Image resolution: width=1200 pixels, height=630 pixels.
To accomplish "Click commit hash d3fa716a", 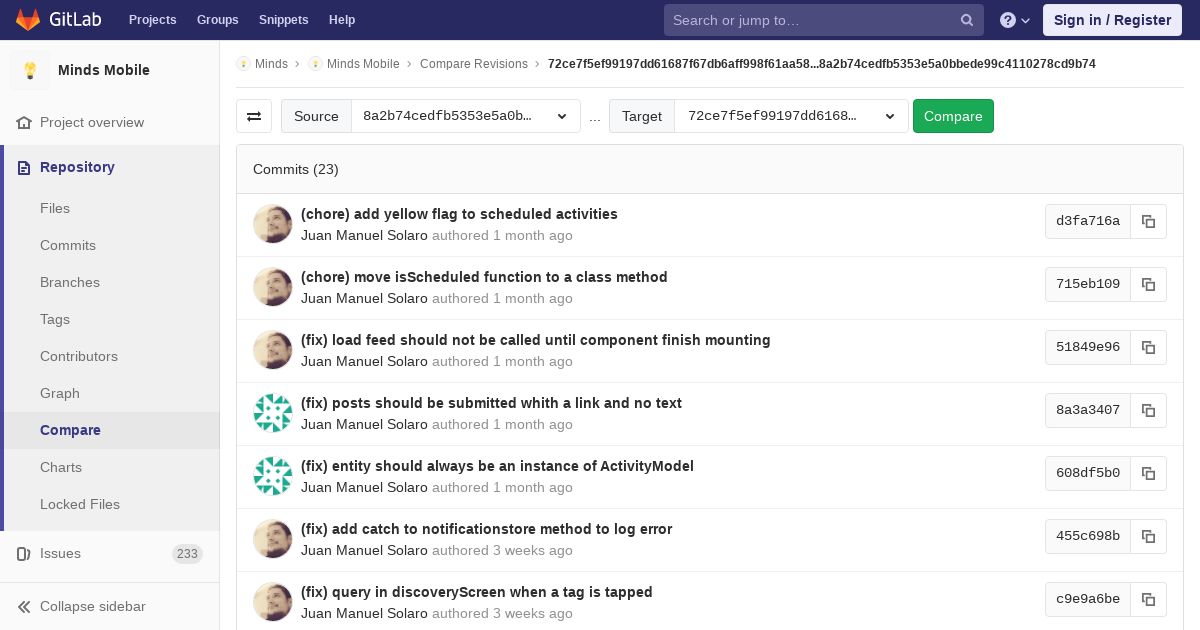I will tap(1088, 221).
